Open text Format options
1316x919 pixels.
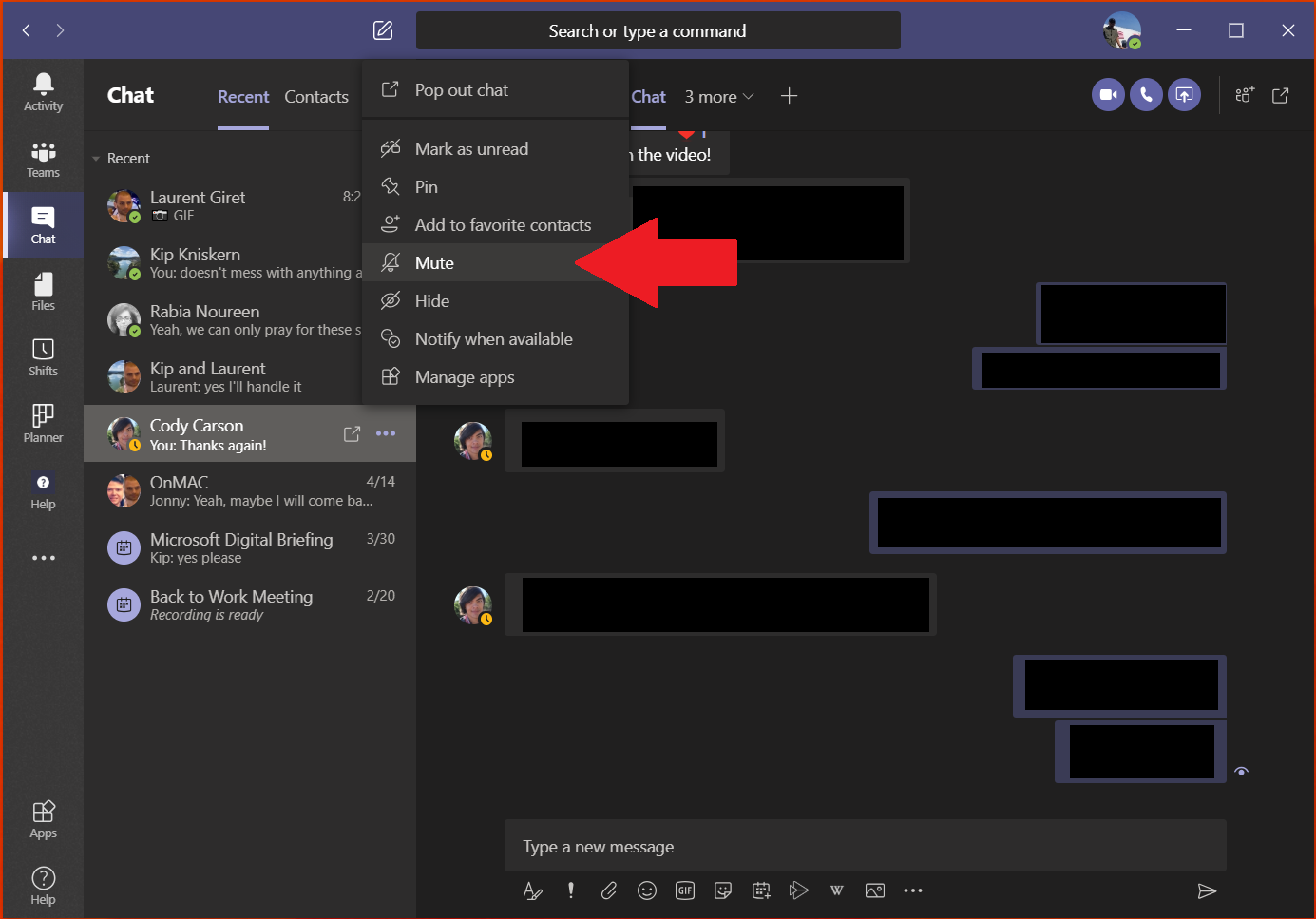click(533, 890)
